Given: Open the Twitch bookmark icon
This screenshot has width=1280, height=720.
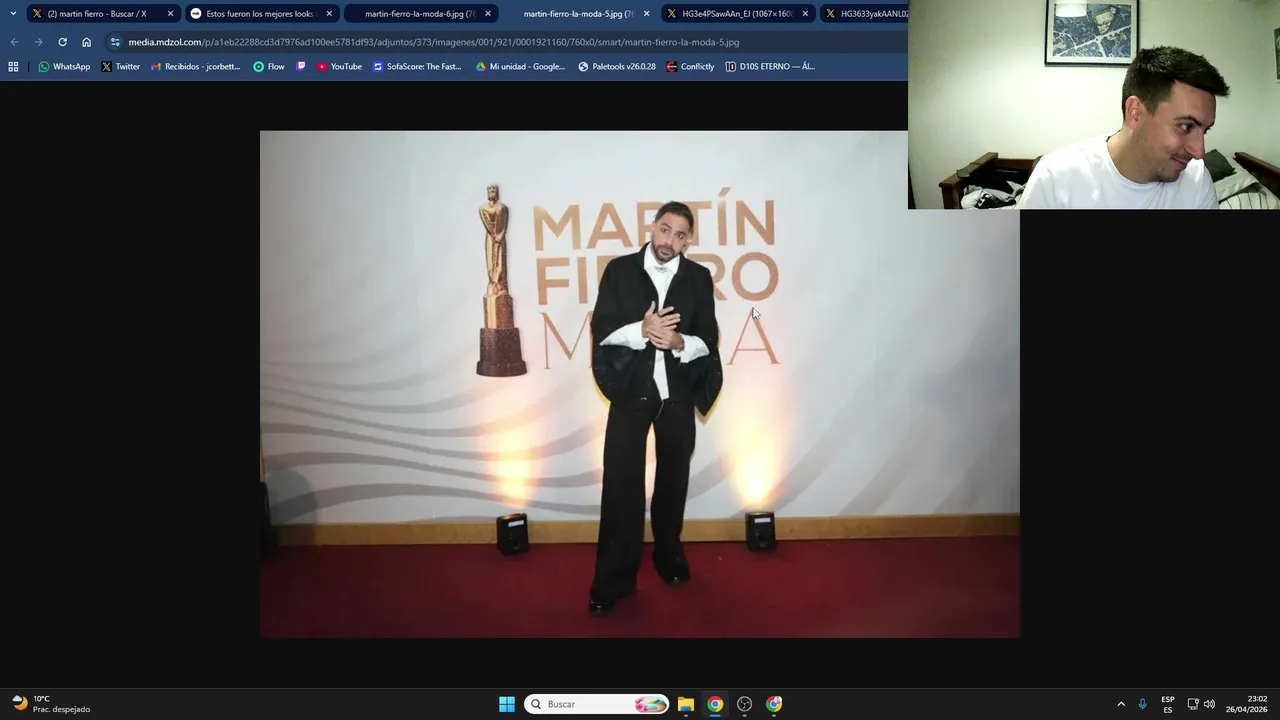Looking at the screenshot, I should click(301, 67).
